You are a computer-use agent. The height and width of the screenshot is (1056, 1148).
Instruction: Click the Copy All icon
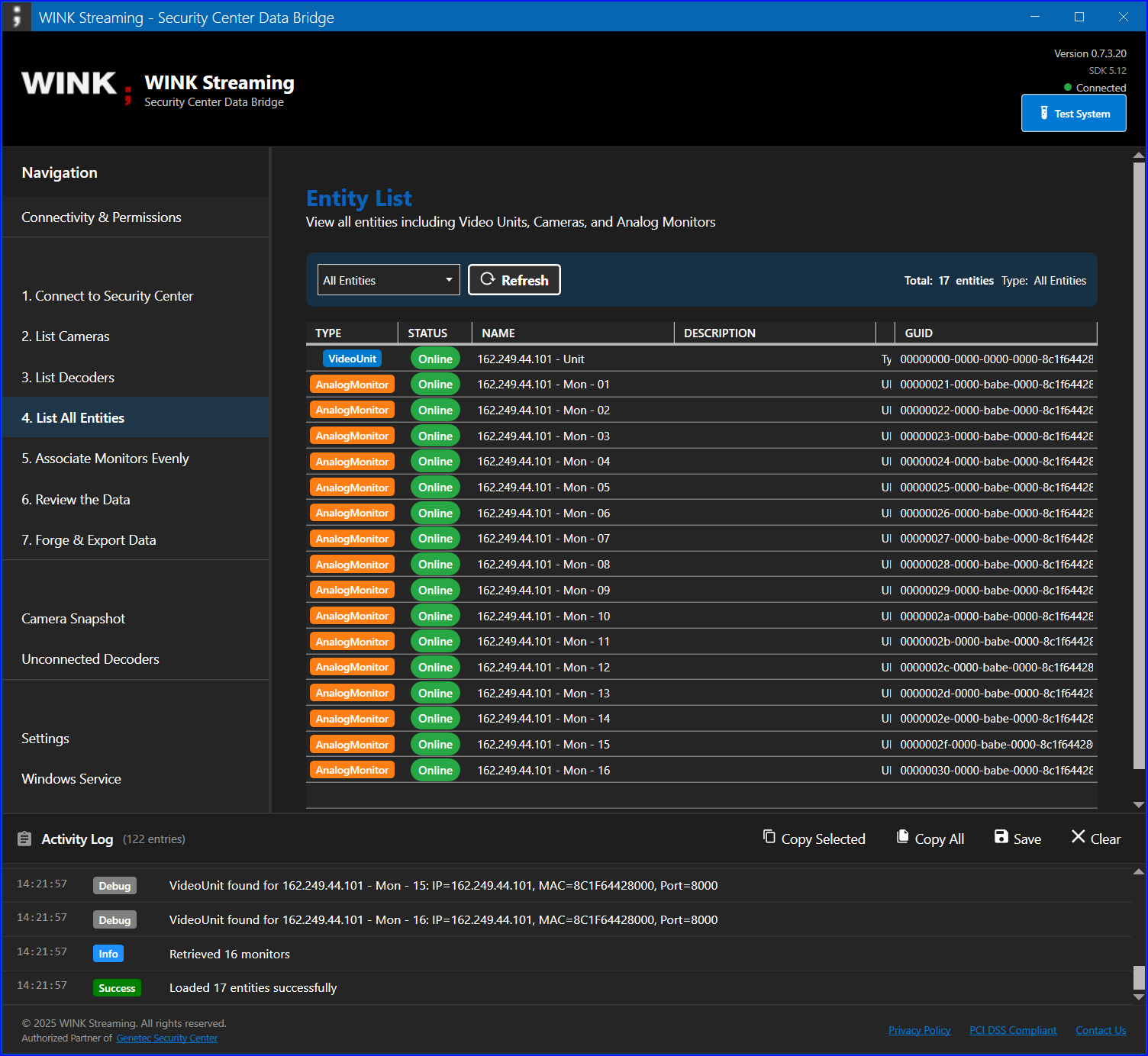click(x=903, y=837)
